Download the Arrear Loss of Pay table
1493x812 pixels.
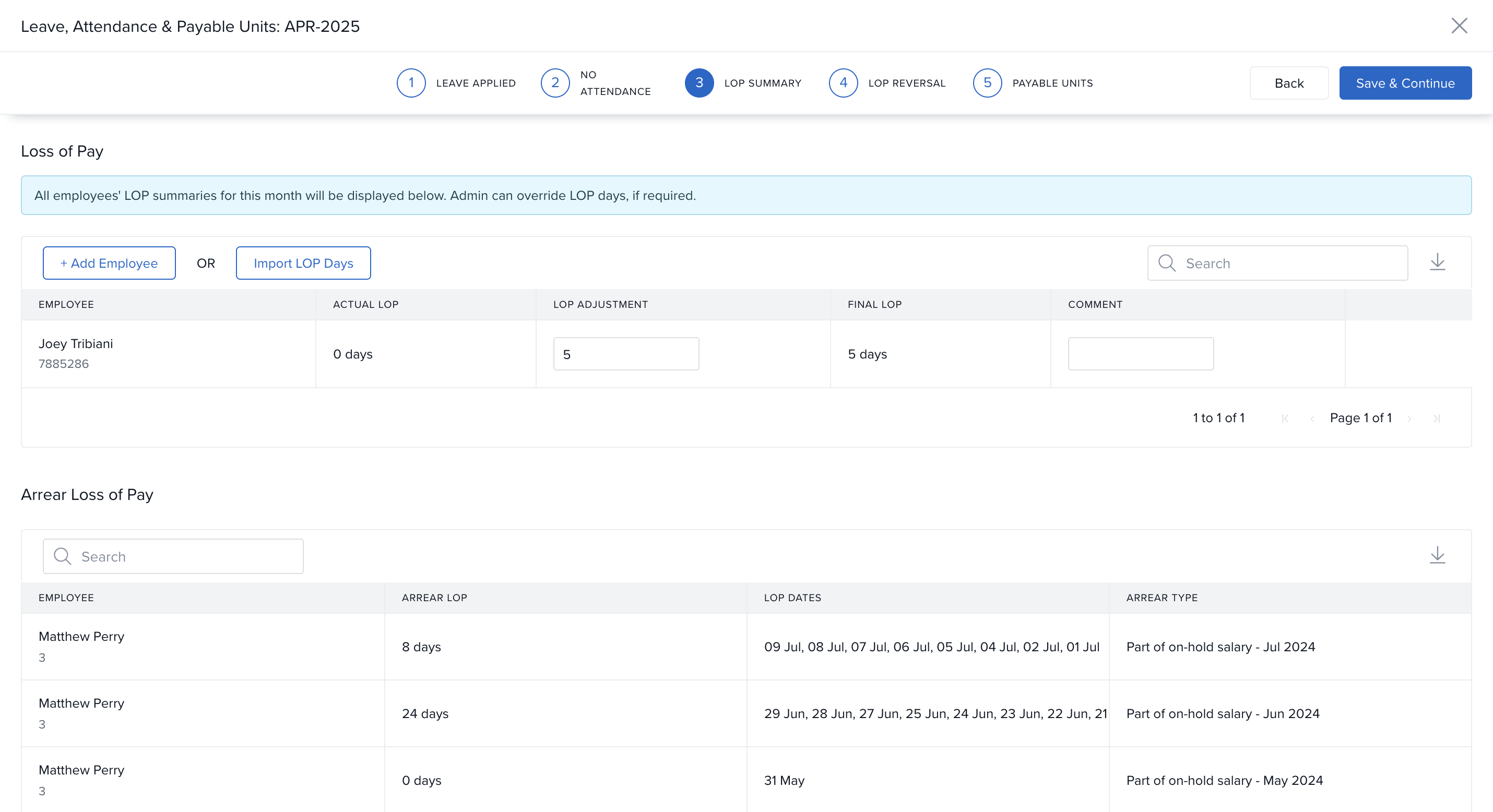click(1437, 556)
